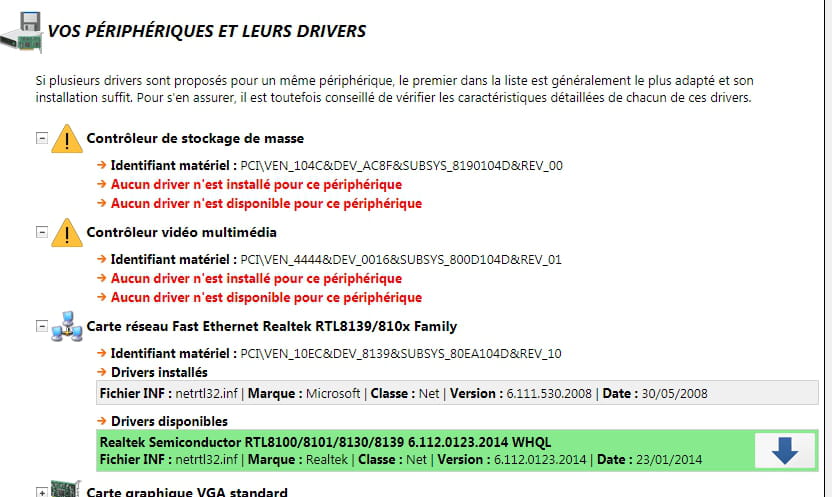Click the warning icon beside Contrôleur de stockage de masse
The width and height of the screenshot is (832, 497).
click(67, 139)
